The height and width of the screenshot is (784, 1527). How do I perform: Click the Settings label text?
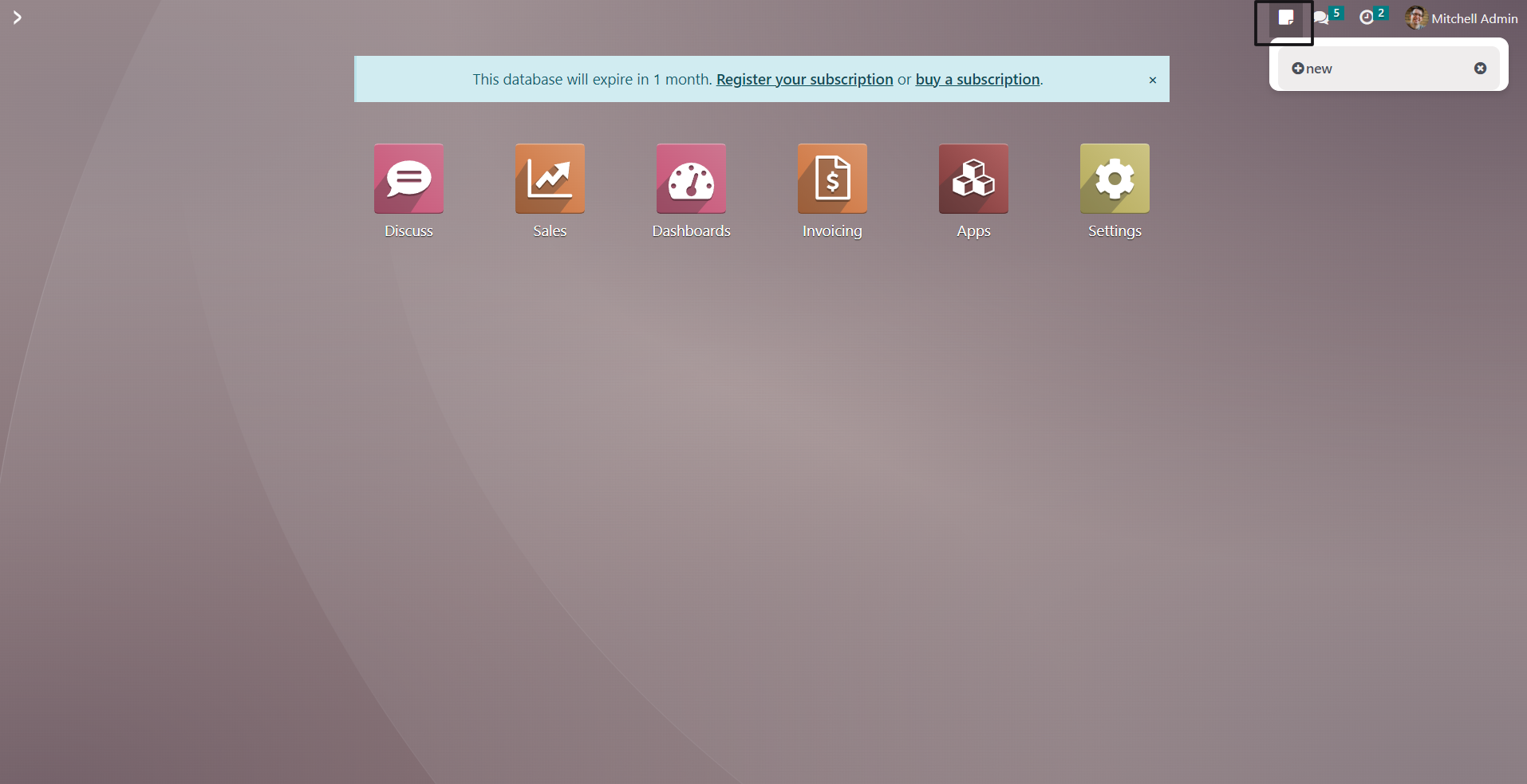click(1115, 231)
